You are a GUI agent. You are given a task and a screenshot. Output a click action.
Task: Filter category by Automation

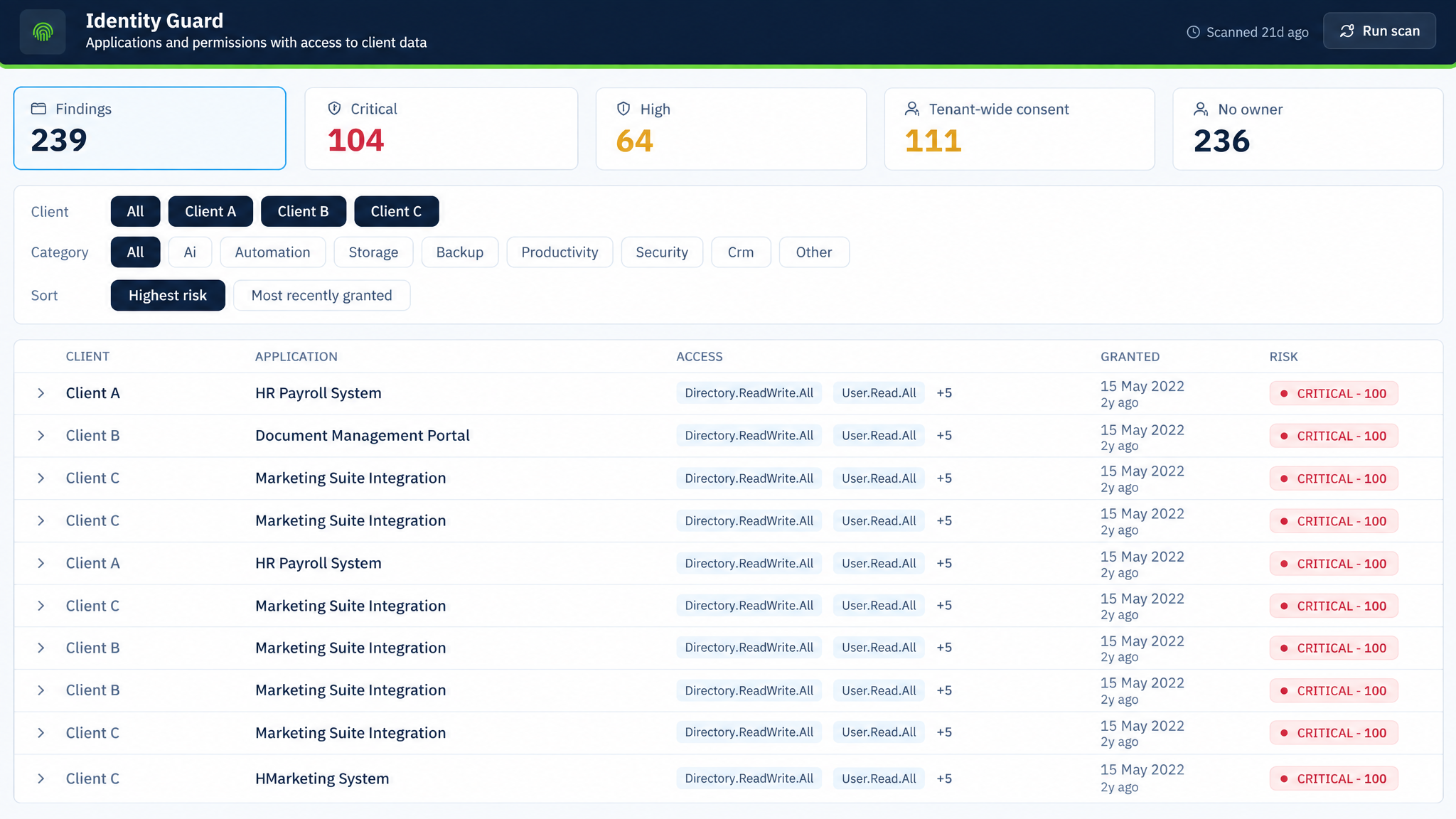pos(272,252)
